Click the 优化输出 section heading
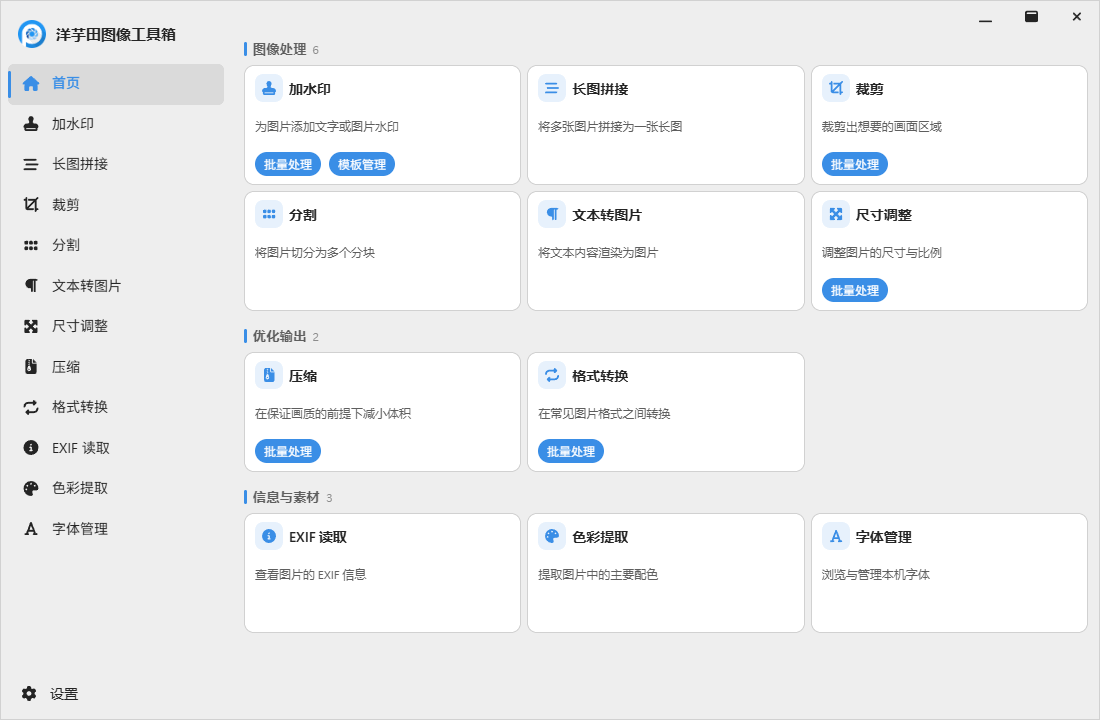The width and height of the screenshot is (1100, 720). (x=279, y=336)
